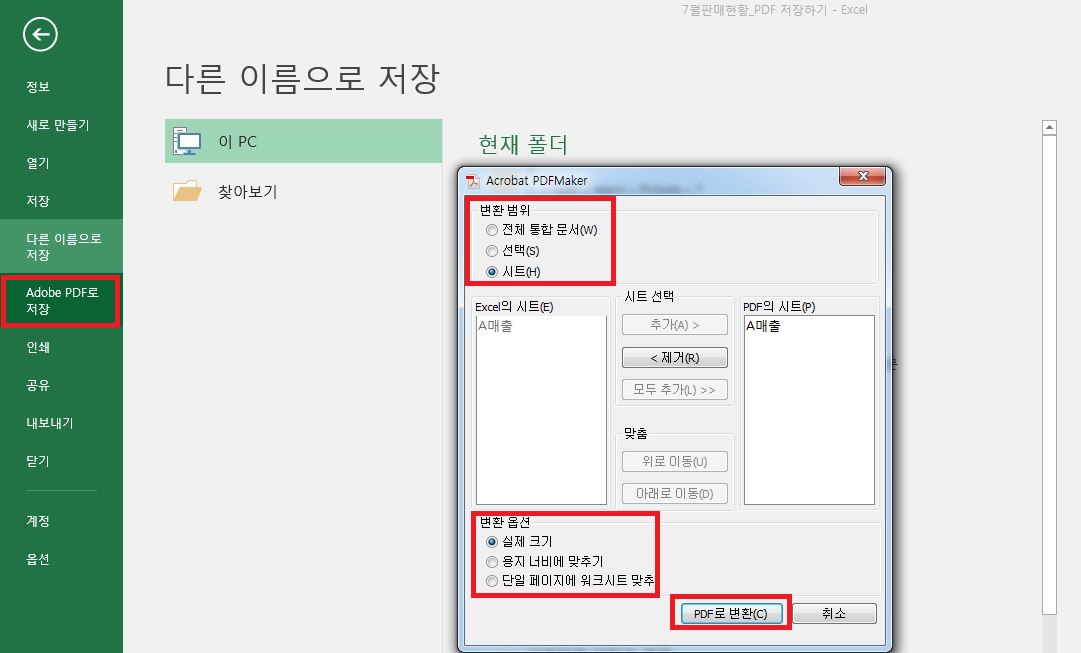Screen dimensions: 1081x653
Task: Select 시트(H) radio button
Action: (x=492, y=272)
